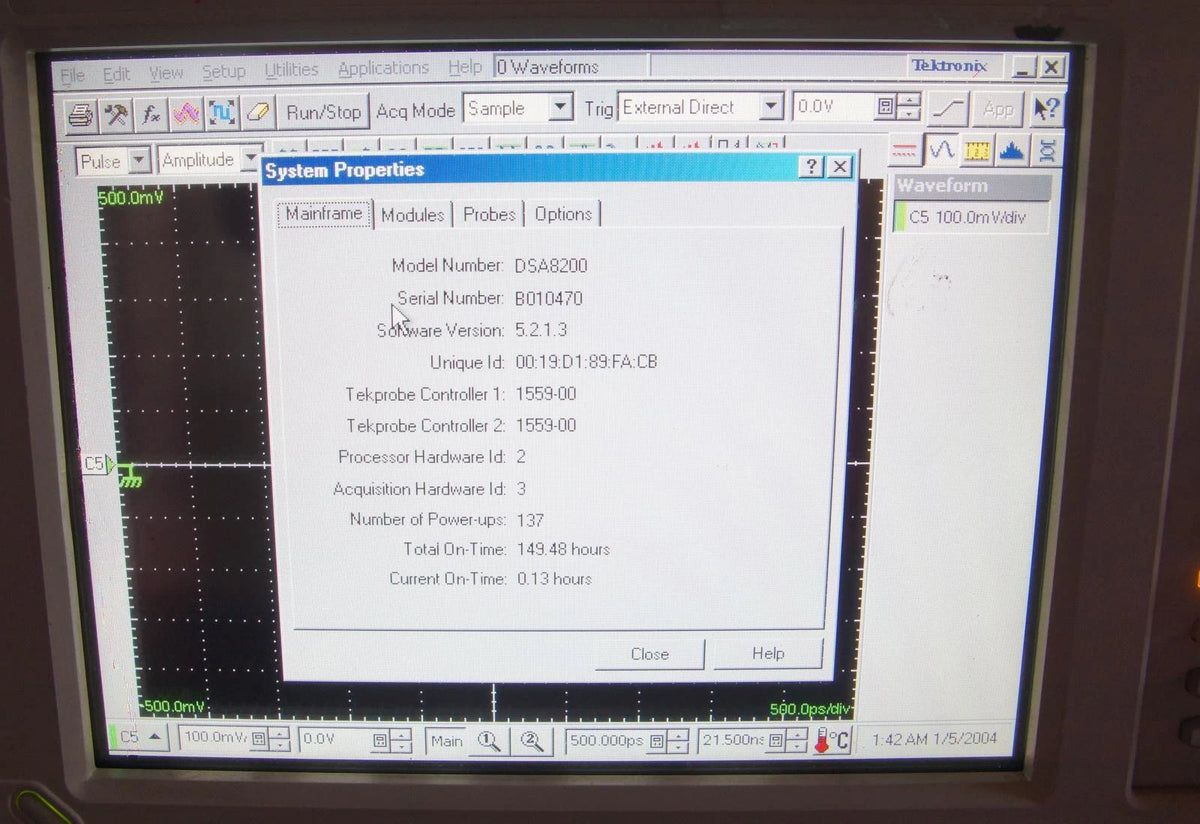Click the App button in the toolbar

(998, 108)
